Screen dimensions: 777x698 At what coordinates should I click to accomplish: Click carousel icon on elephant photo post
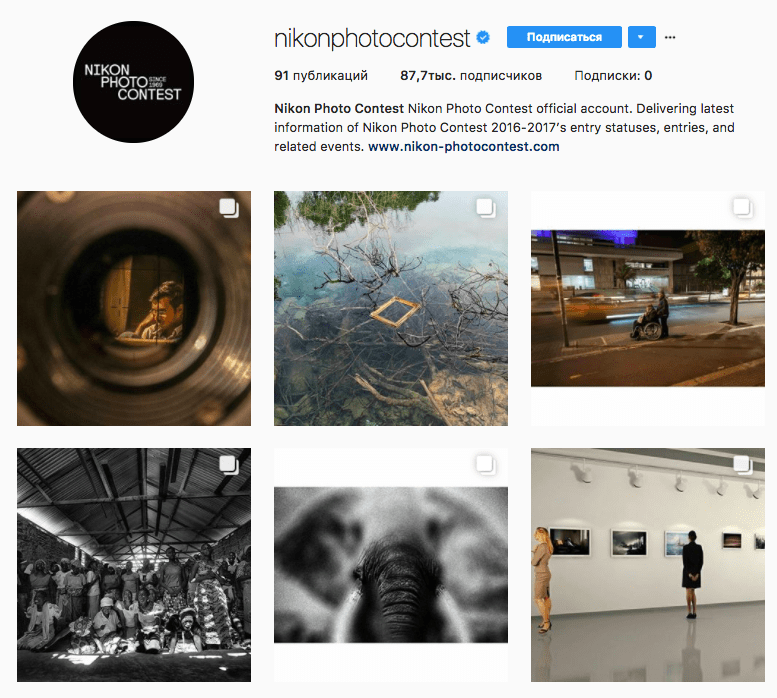tap(486, 466)
